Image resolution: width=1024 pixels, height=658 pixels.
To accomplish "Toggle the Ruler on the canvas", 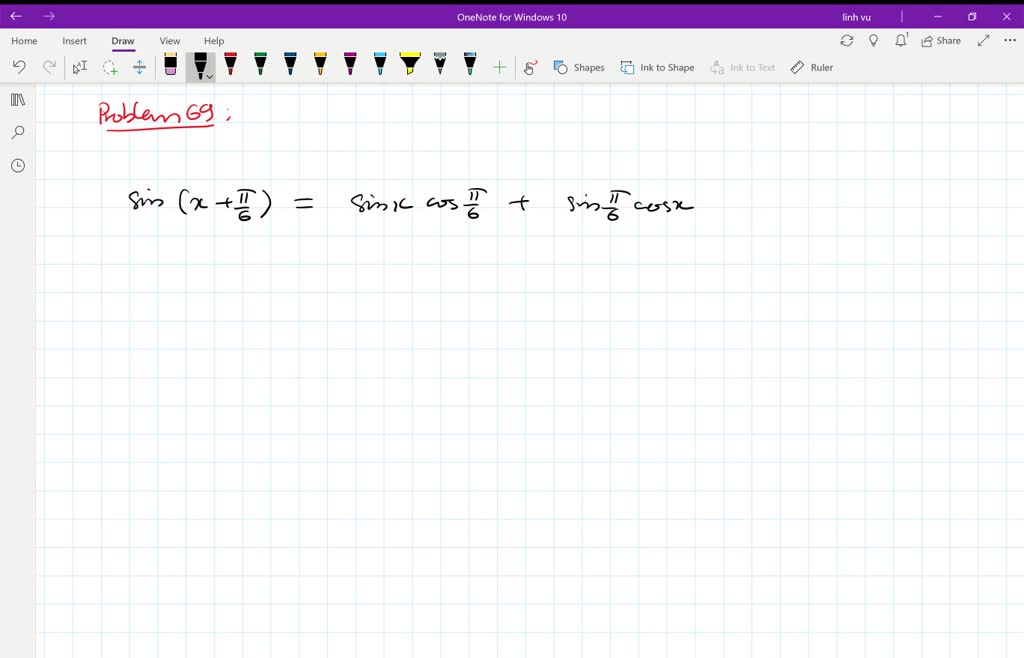I will click(812, 66).
